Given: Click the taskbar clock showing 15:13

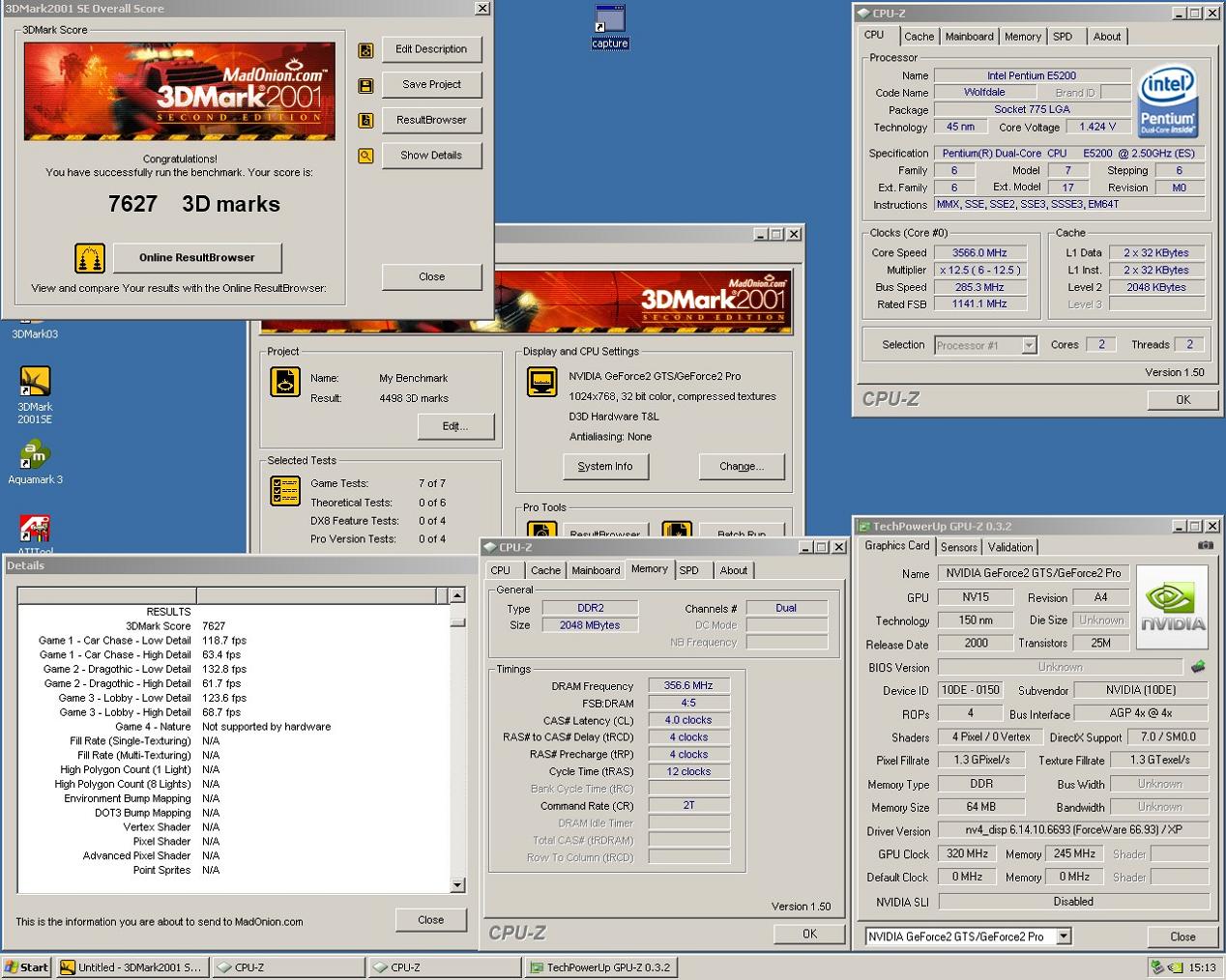Looking at the screenshot, I should point(1203,967).
